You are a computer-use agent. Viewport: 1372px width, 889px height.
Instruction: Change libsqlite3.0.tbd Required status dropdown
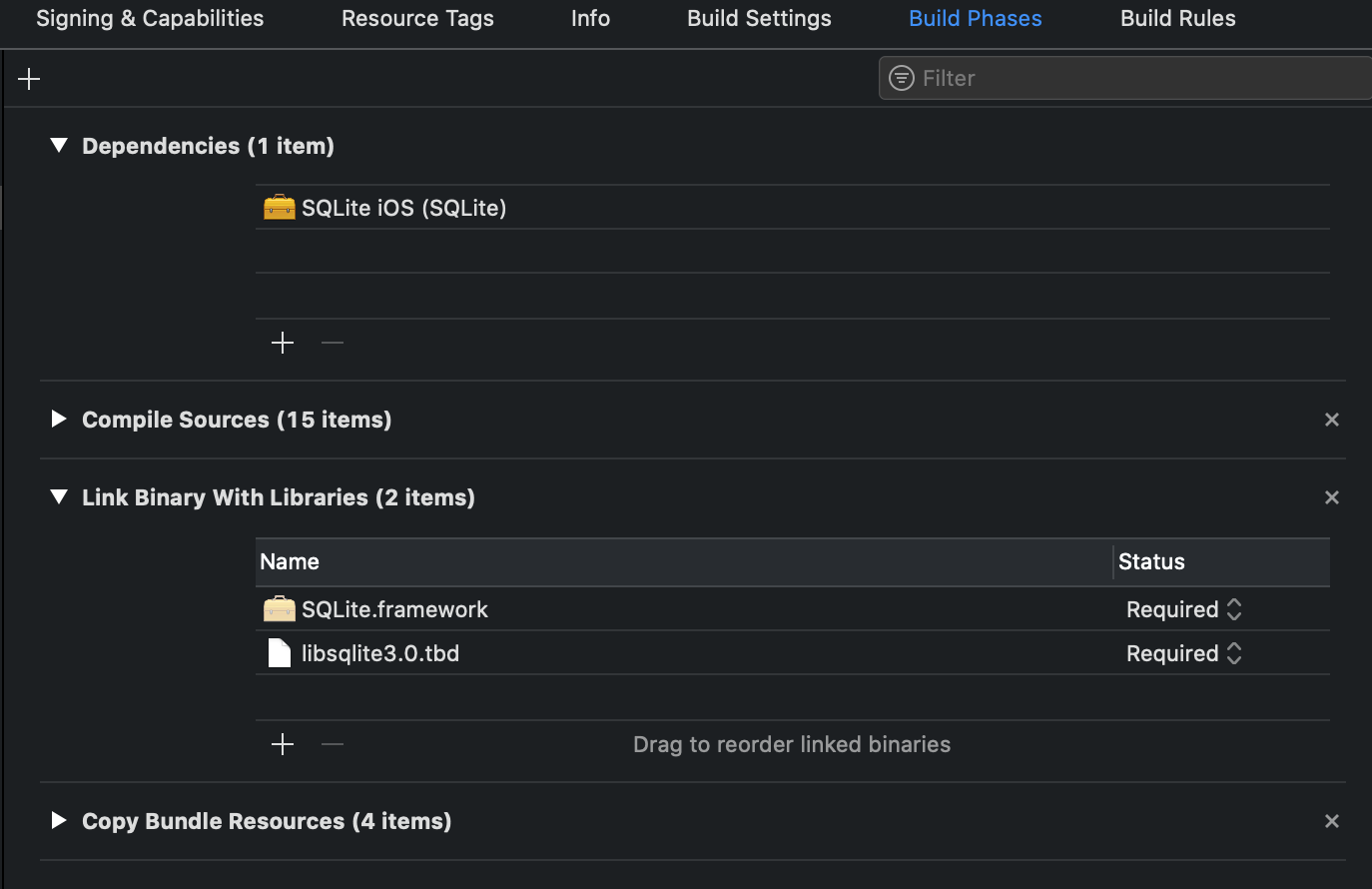click(x=1184, y=653)
